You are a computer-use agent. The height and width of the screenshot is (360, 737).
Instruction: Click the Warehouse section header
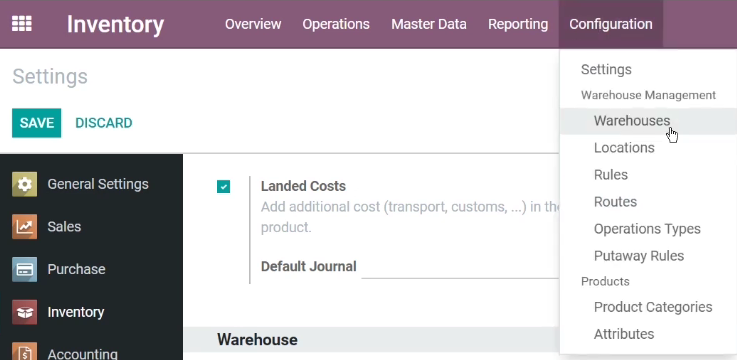(257, 340)
